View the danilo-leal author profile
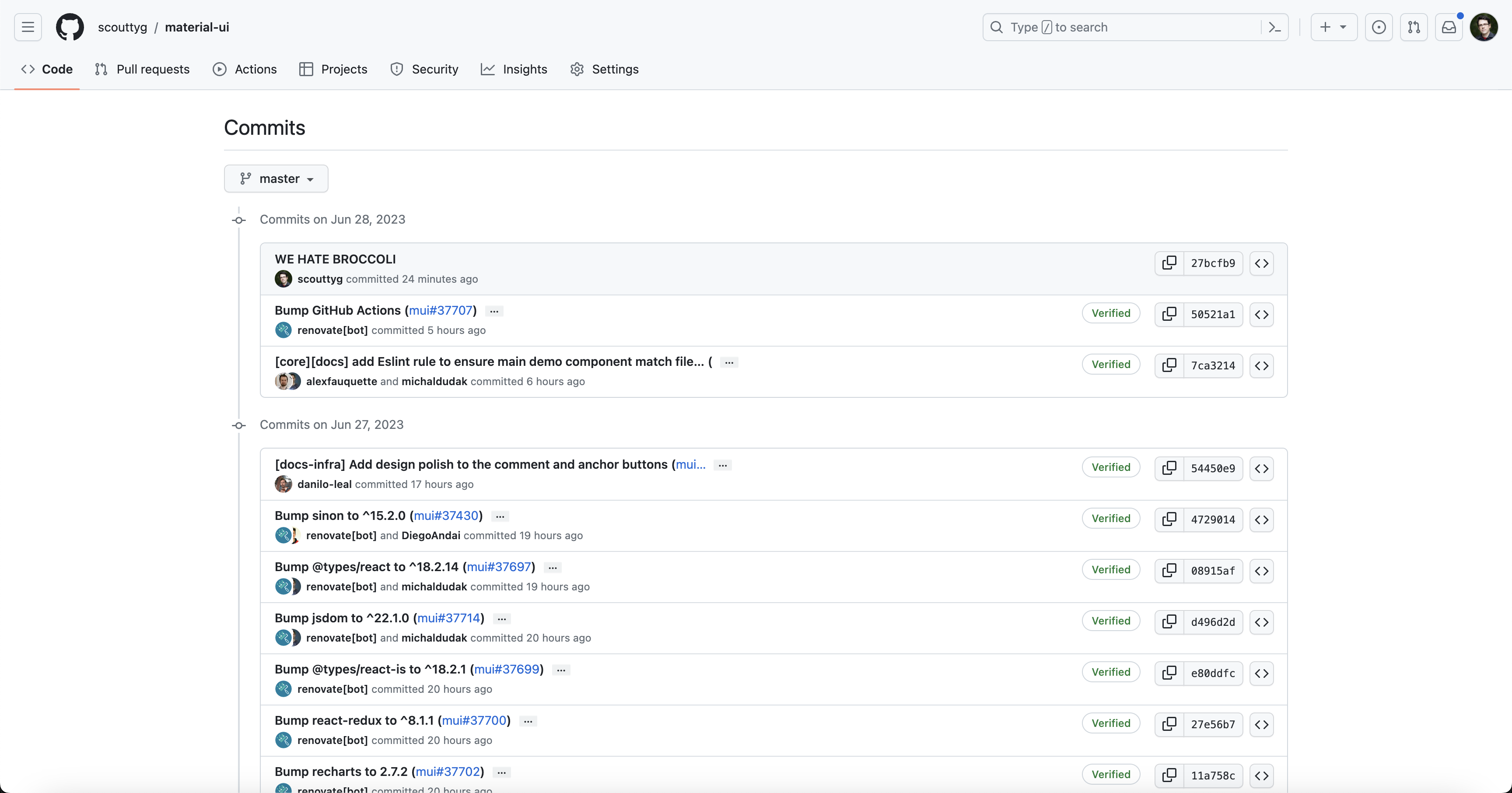Screen dimensions: 1512x793 (325, 484)
